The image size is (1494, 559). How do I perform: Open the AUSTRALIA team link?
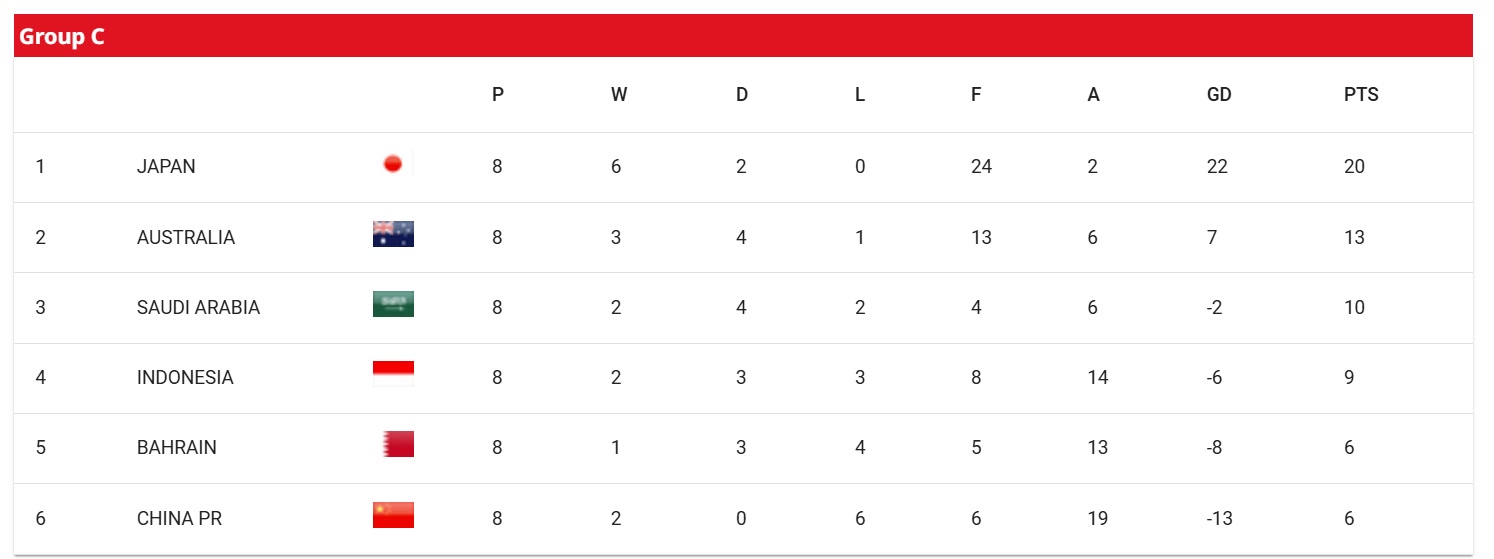pos(186,237)
